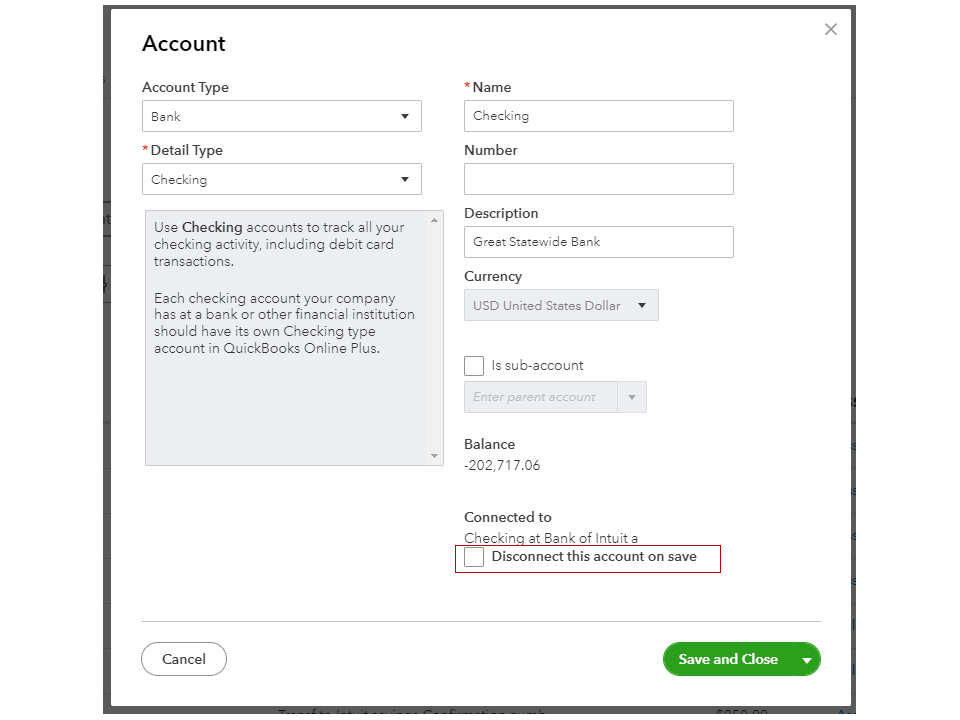The width and height of the screenshot is (960, 720).
Task: Expand the Save and Close arrow menu
Action: (807, 660)
